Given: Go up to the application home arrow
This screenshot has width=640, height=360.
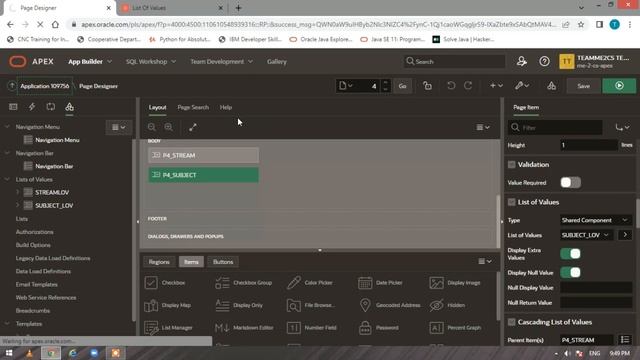Looking at the screenshot, I should 12,86.
